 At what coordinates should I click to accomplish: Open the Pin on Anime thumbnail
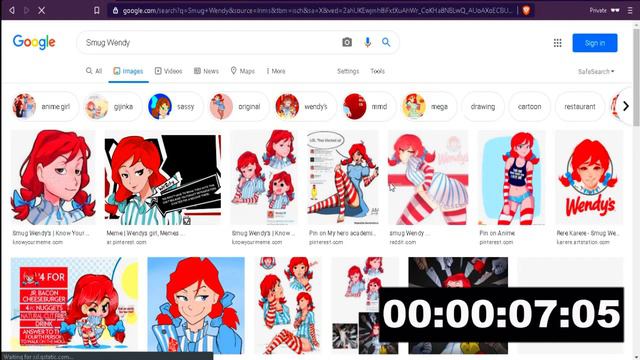tap(511, 177)
